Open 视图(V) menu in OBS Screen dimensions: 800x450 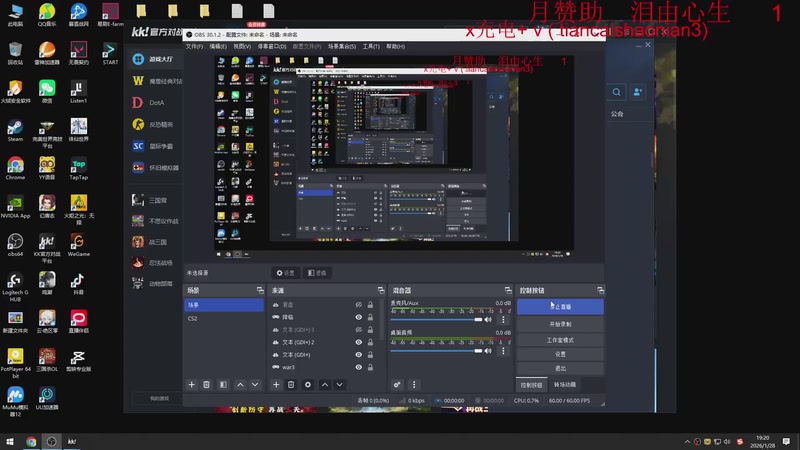click(x=242, y=46)
